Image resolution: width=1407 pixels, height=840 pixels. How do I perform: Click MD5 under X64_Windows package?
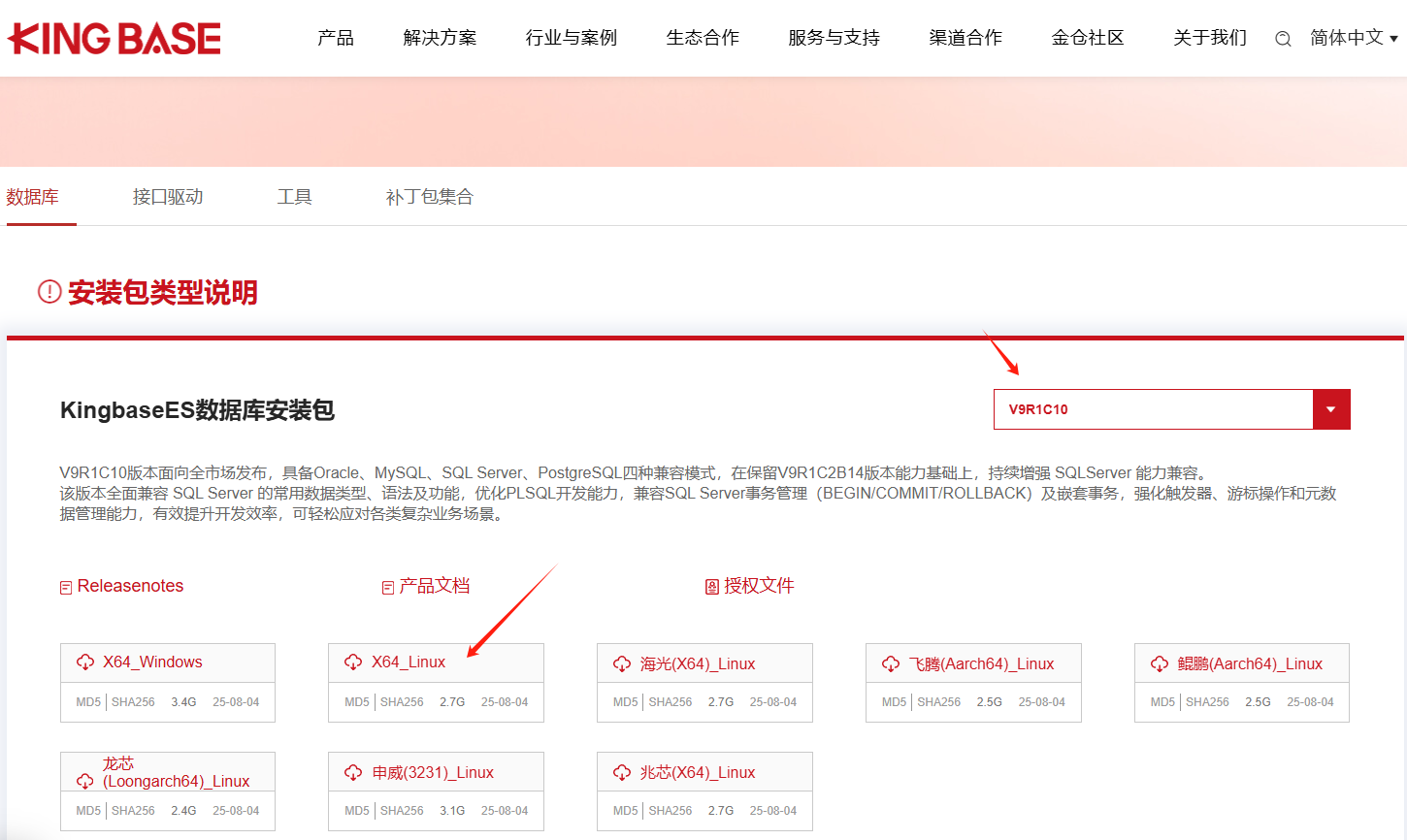pyautogui.click(x=88, y=702)
